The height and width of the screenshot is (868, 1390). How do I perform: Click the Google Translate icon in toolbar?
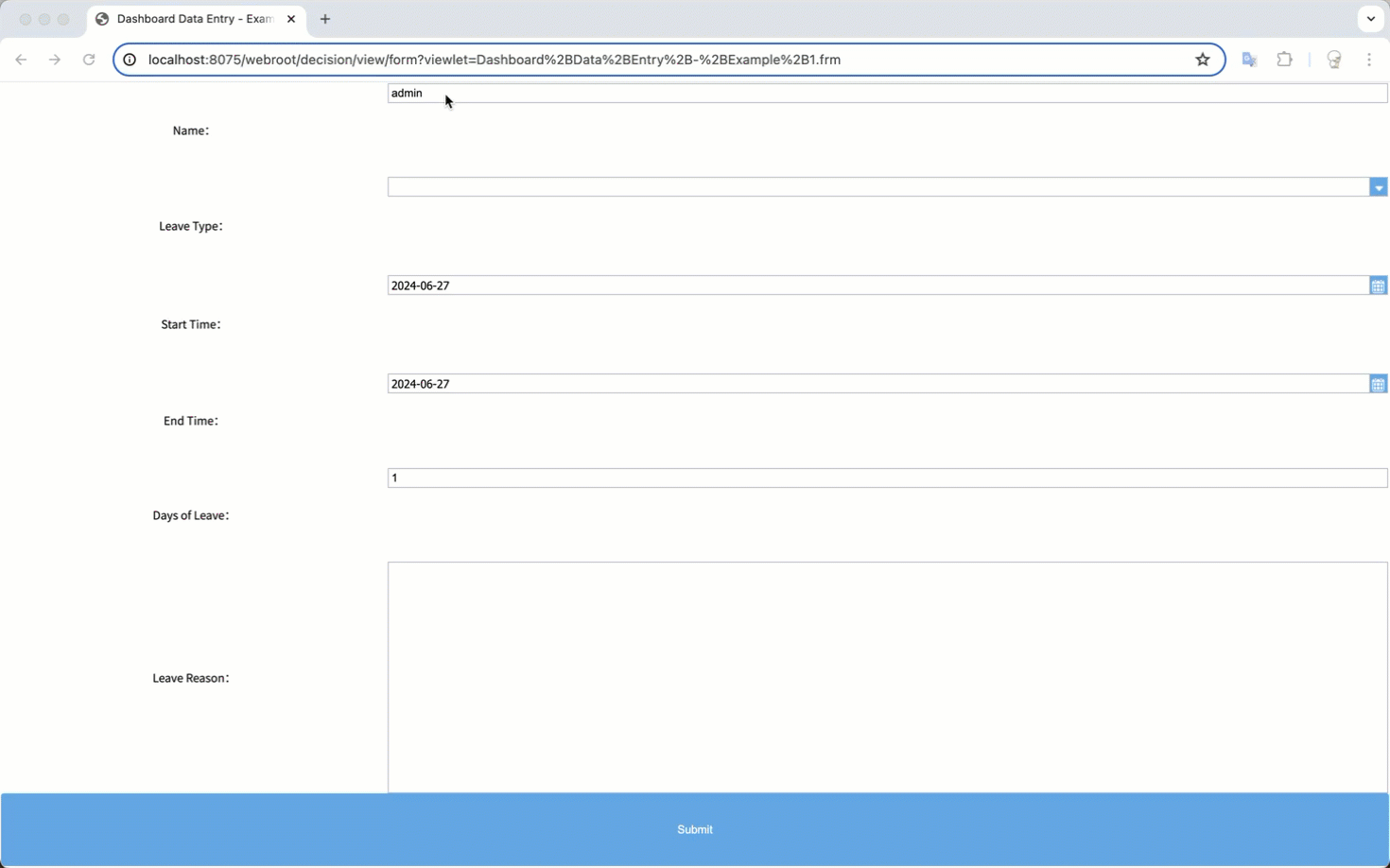pos(1249,59)
